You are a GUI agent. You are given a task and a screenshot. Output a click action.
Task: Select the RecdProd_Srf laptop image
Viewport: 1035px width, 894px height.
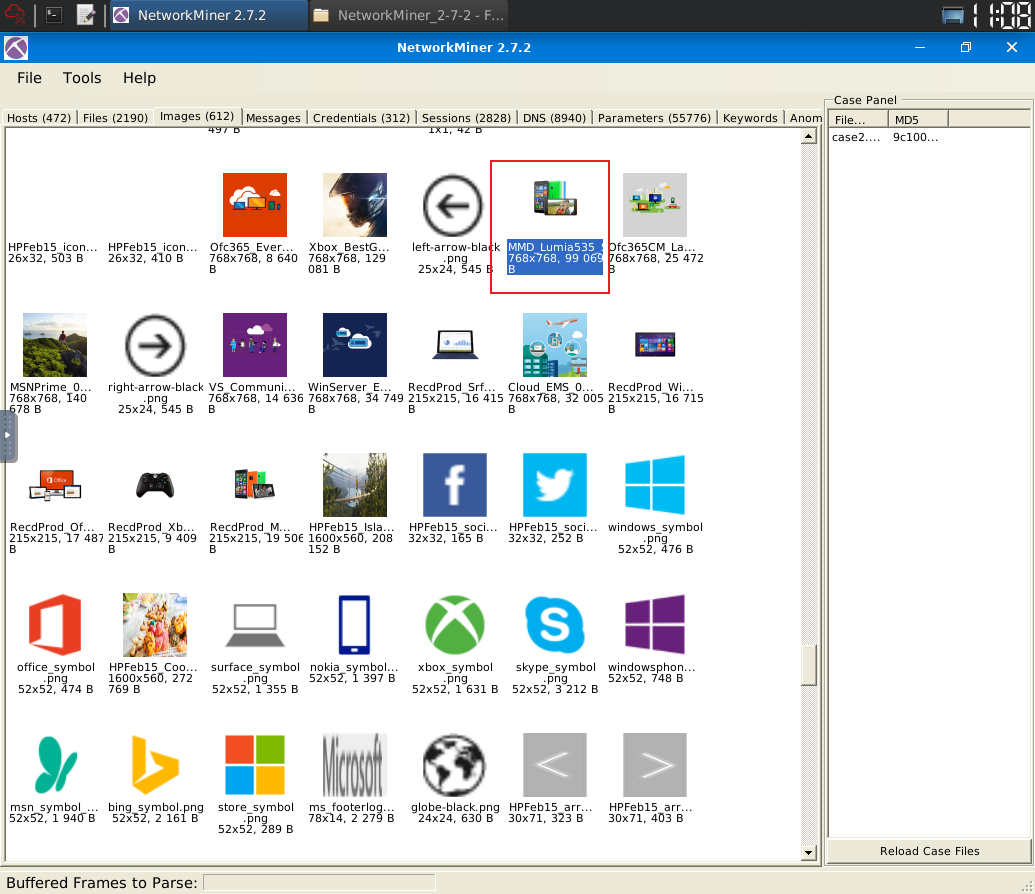(454, 345)
